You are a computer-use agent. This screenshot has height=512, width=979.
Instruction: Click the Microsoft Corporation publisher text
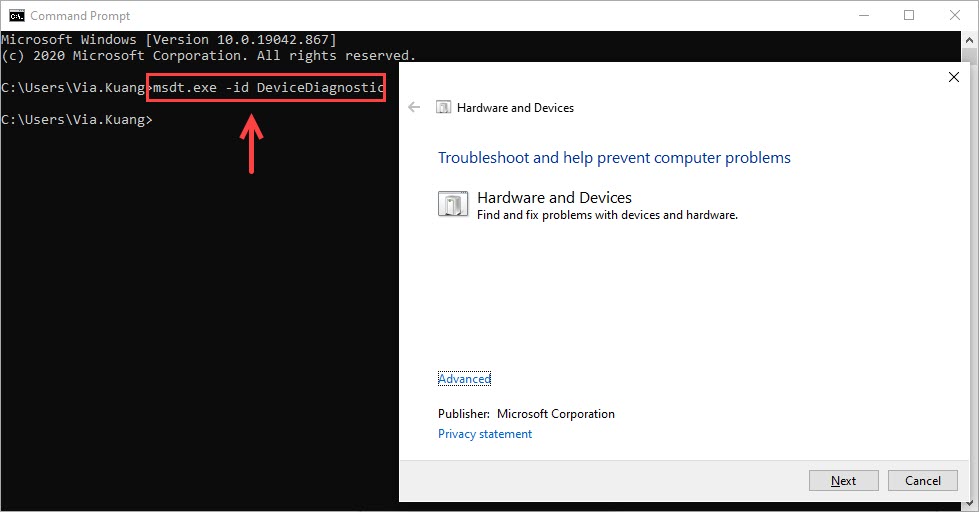(555, 414)
